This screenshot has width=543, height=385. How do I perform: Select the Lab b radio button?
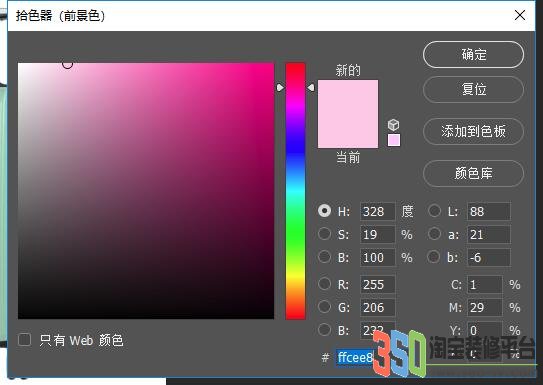point(434,257)
